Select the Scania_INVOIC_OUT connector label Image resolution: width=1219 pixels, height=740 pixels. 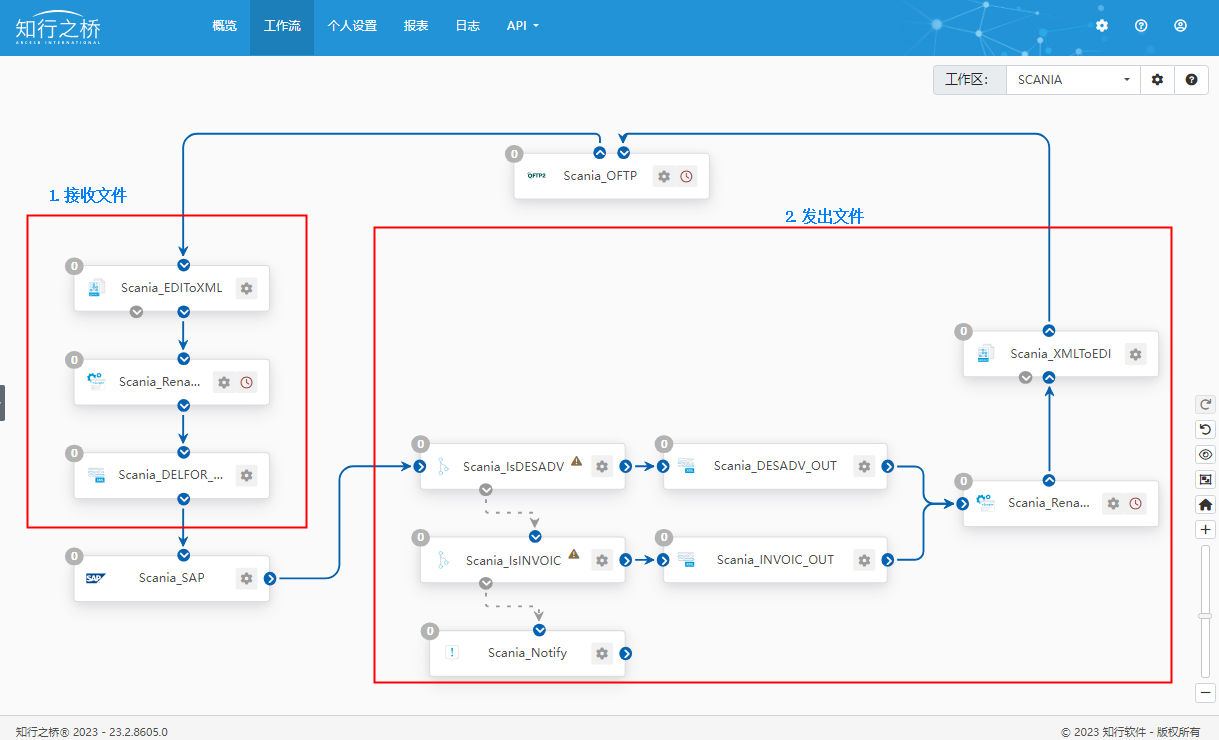coord(775,560)
